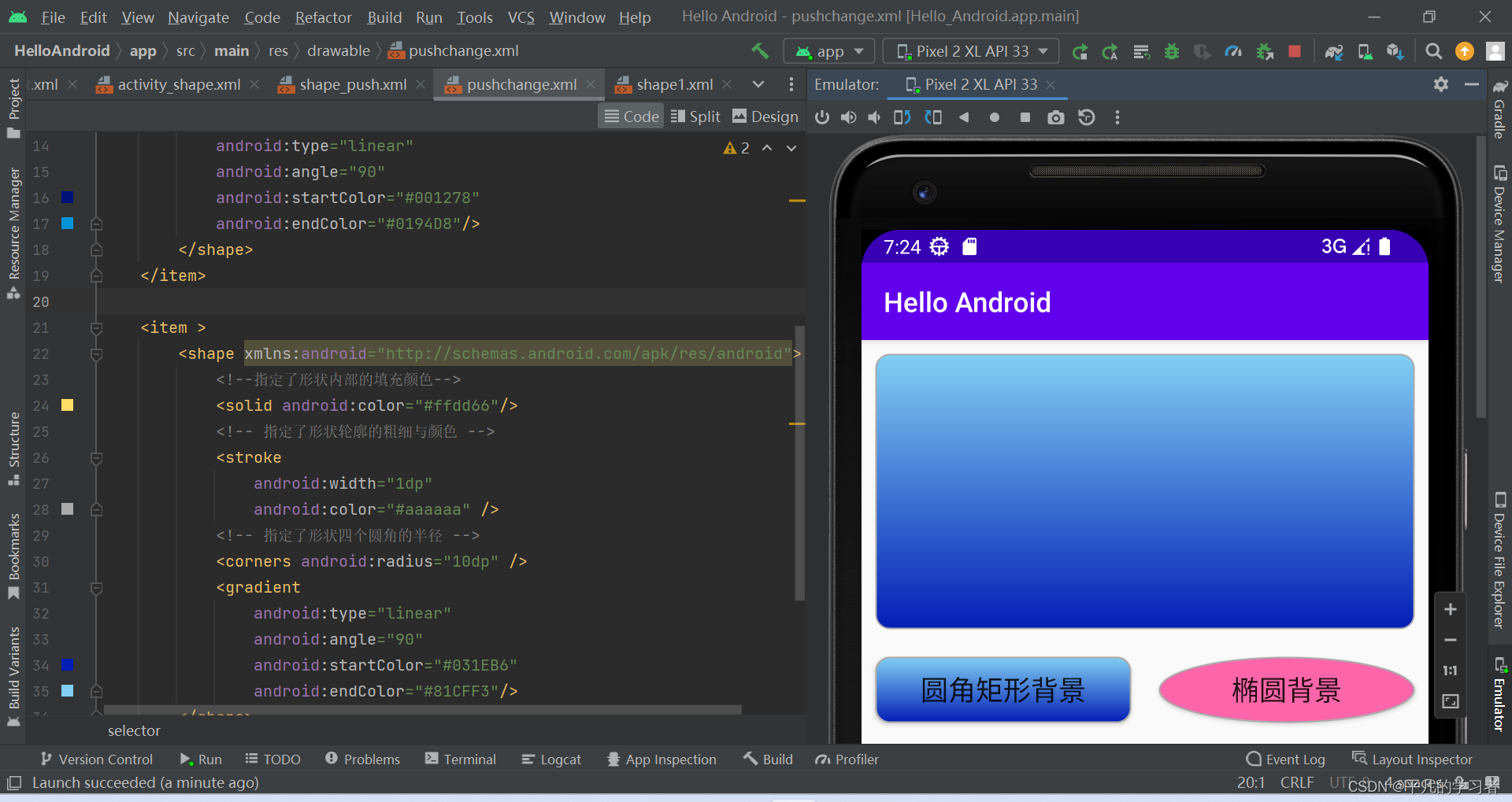Click the 圆角矩形背景 button in the emulator
Screen dimensions: 1512x802
1002,689
